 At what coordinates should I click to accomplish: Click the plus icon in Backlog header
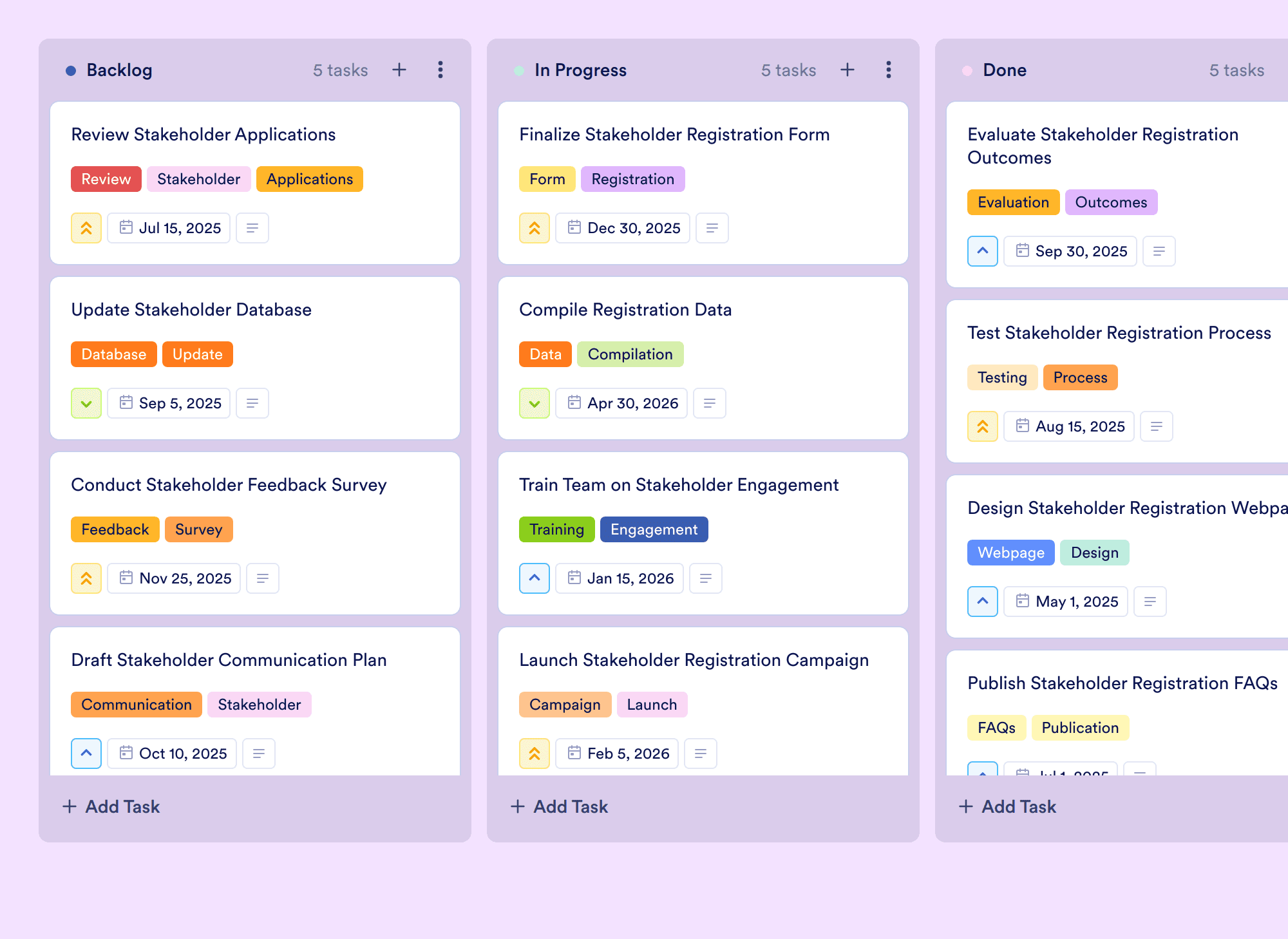click(x=399, y=70)
